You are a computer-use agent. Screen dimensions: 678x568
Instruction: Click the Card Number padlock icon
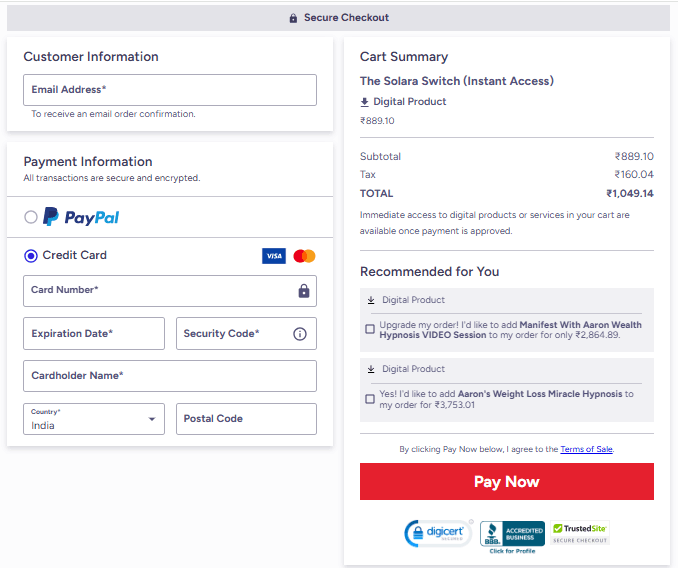coord(304,291)
